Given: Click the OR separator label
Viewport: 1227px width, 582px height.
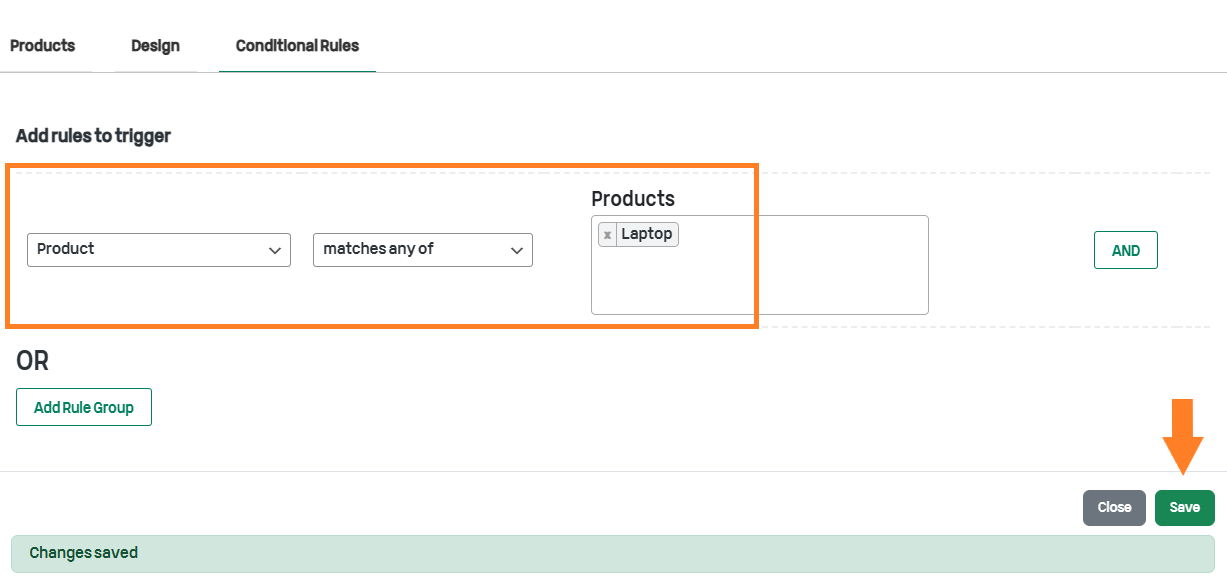Looking at the screenshot, I should tap(33, 361).
